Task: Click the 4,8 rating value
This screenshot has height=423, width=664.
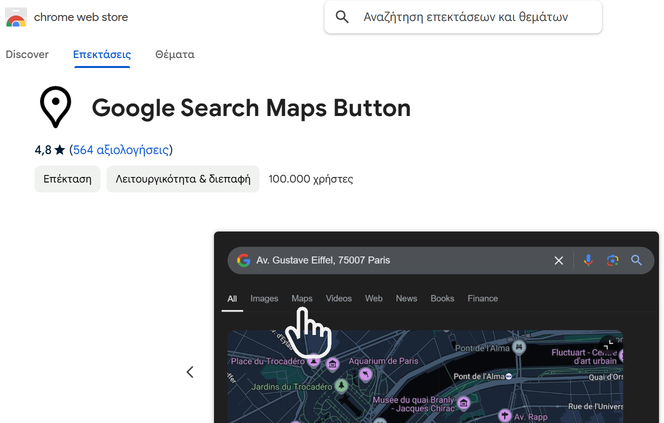Action: (x=43, y=150)
